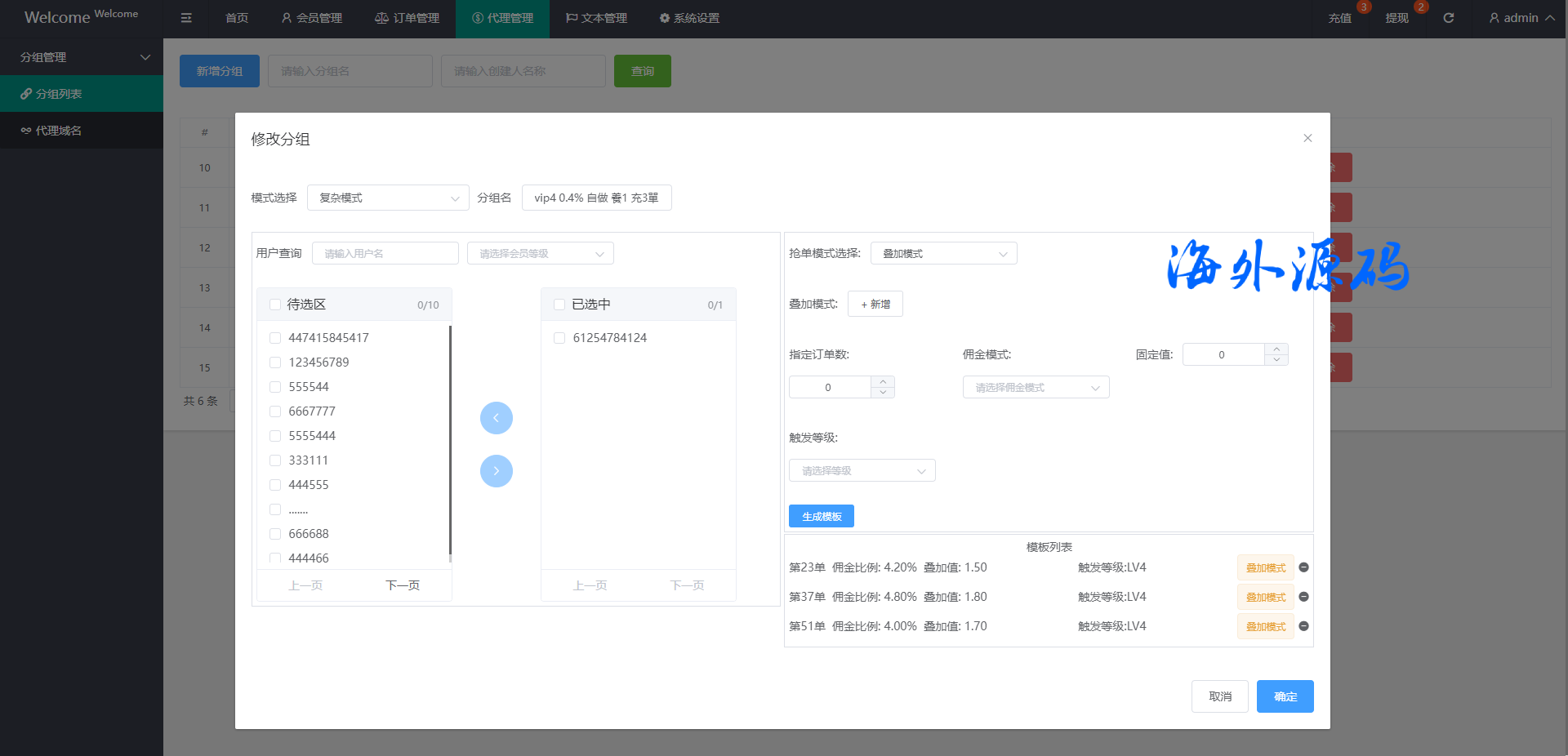The image size is (1568, 756).
Task: Move selected users right with arrow button
Action: [496, 471]
